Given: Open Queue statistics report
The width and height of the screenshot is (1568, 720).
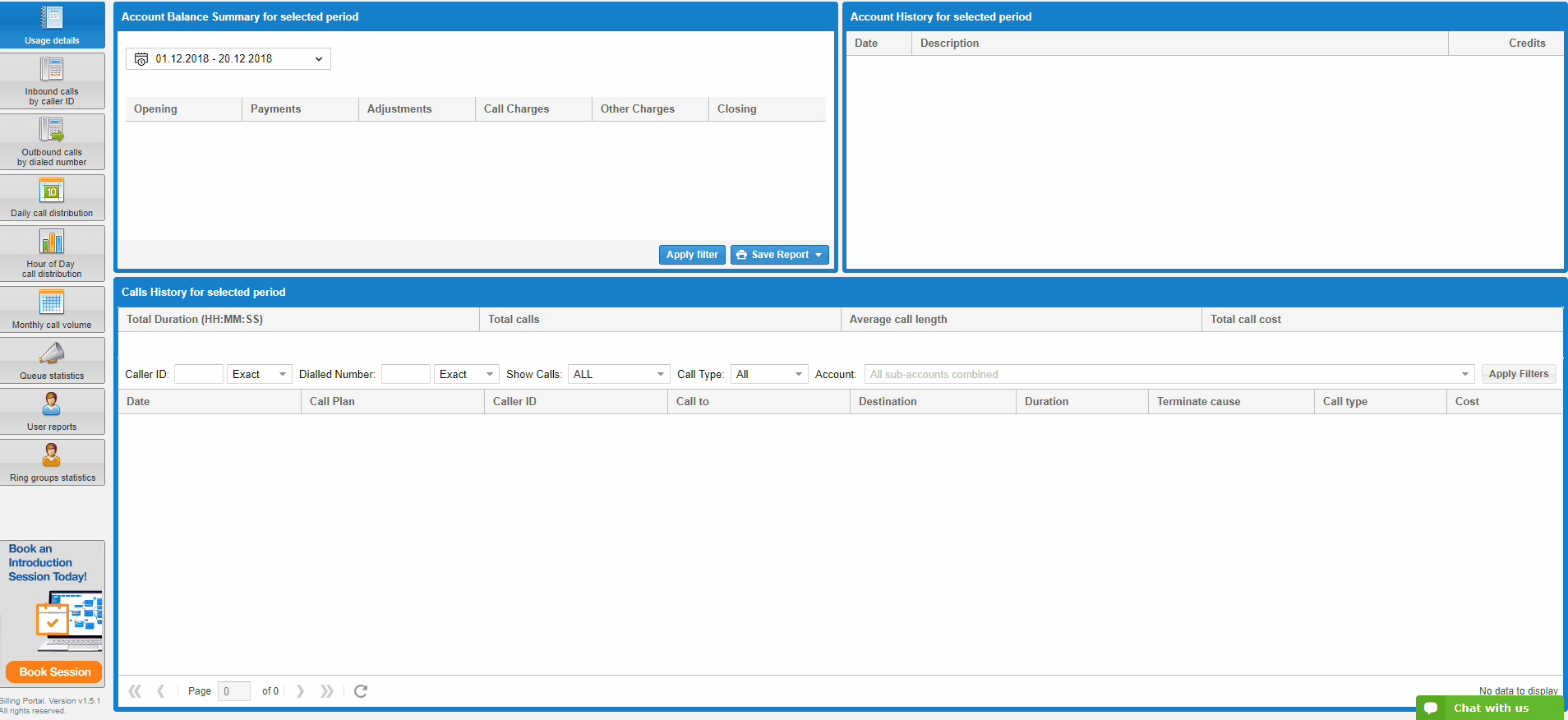Looking at the screenshot, I should (x=52, y=360).
